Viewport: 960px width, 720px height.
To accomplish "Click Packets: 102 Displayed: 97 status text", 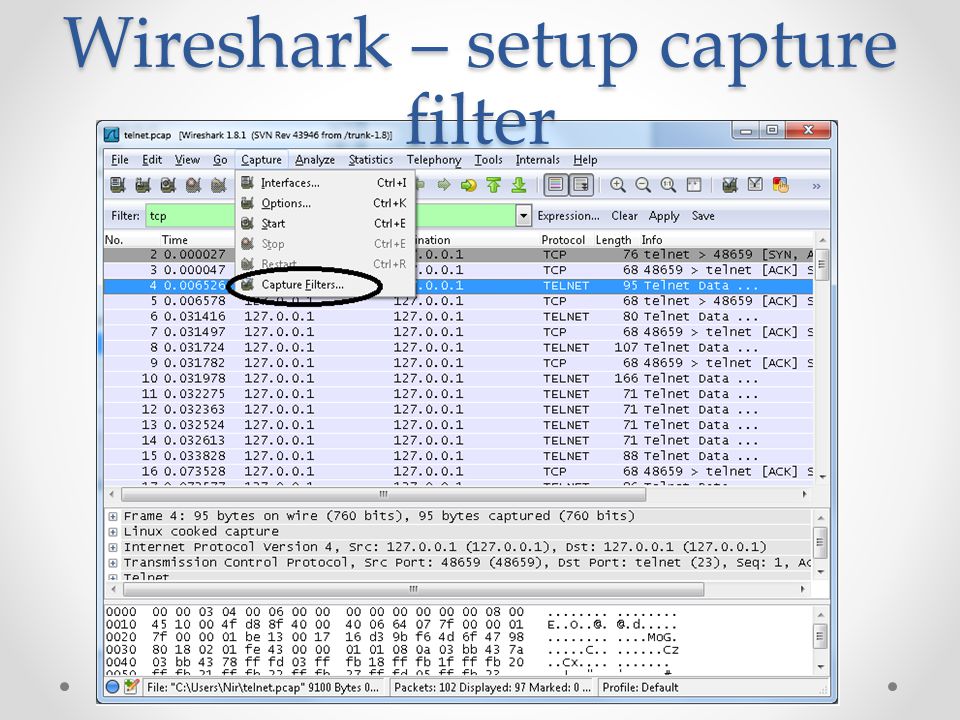I will (x=492, y=688).
